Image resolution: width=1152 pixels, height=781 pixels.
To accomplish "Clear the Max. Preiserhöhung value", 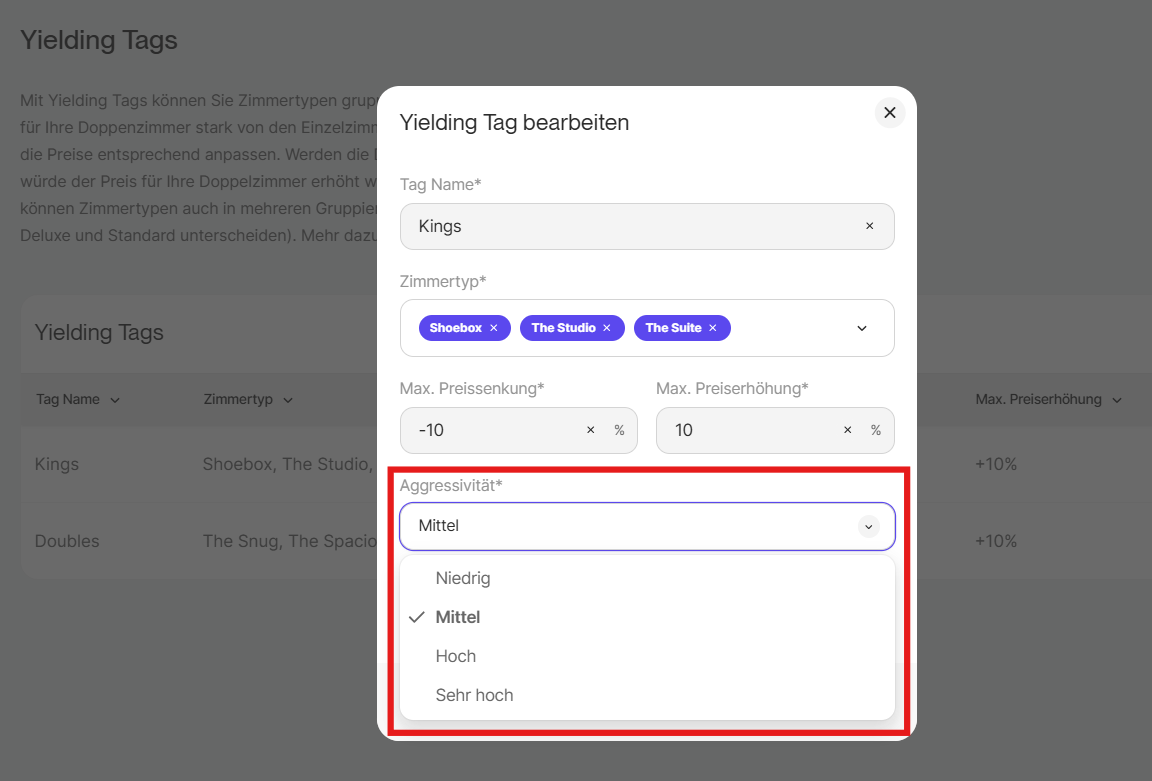I will 847,430.
